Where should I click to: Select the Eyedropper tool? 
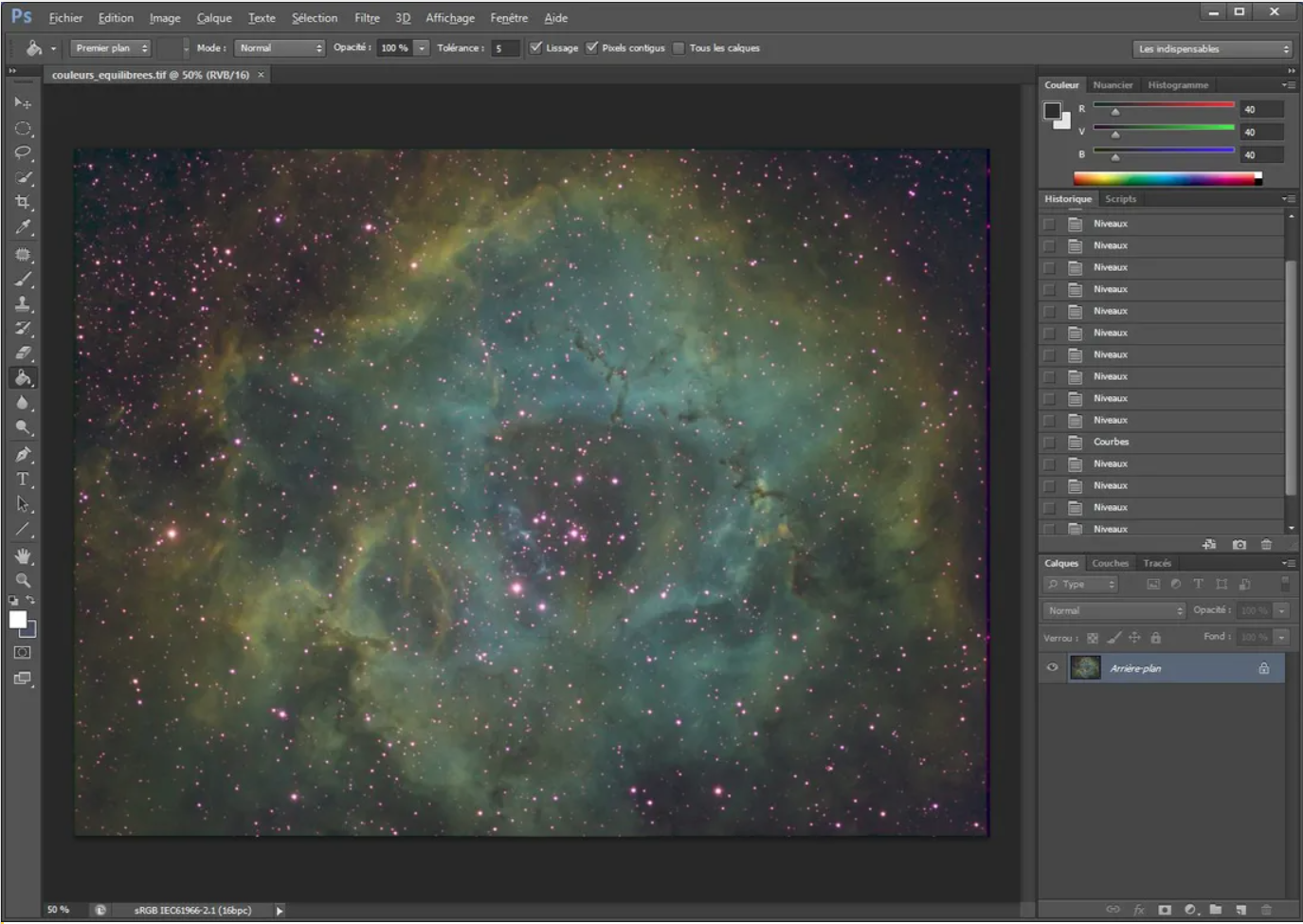coord(23,227)
